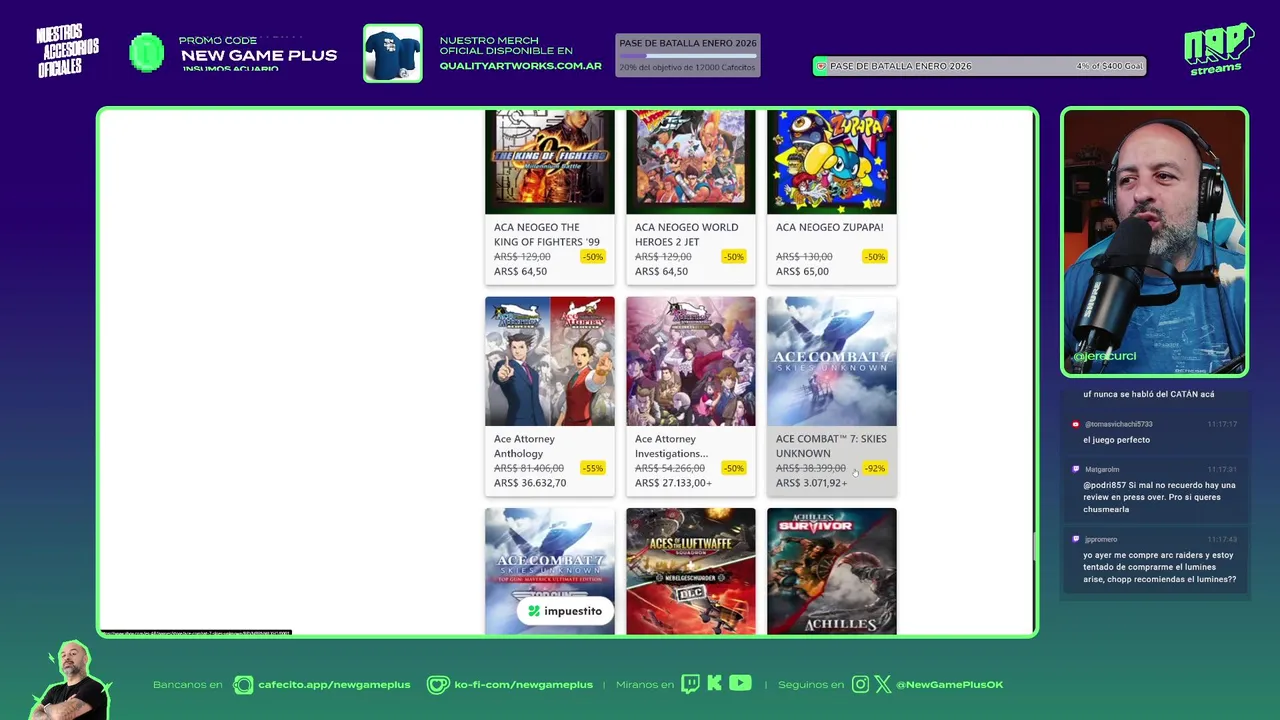
Task: Open ko-fi.com/newgameplus link
Action: point(523,685)
